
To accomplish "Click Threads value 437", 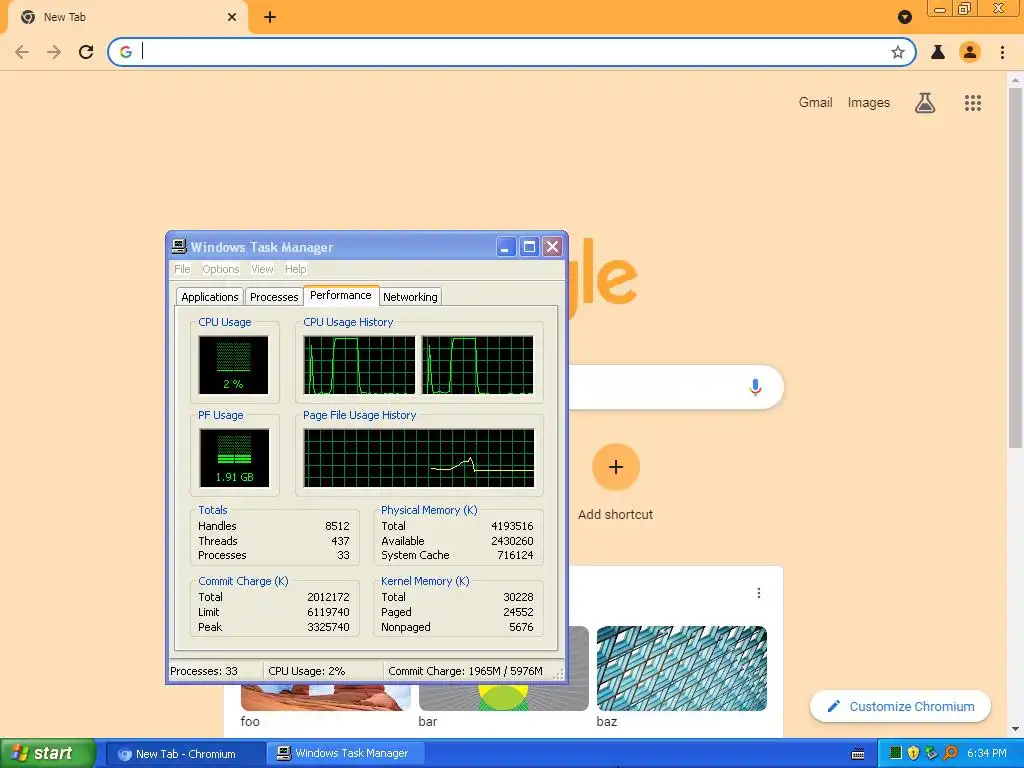I will point(340,541).
